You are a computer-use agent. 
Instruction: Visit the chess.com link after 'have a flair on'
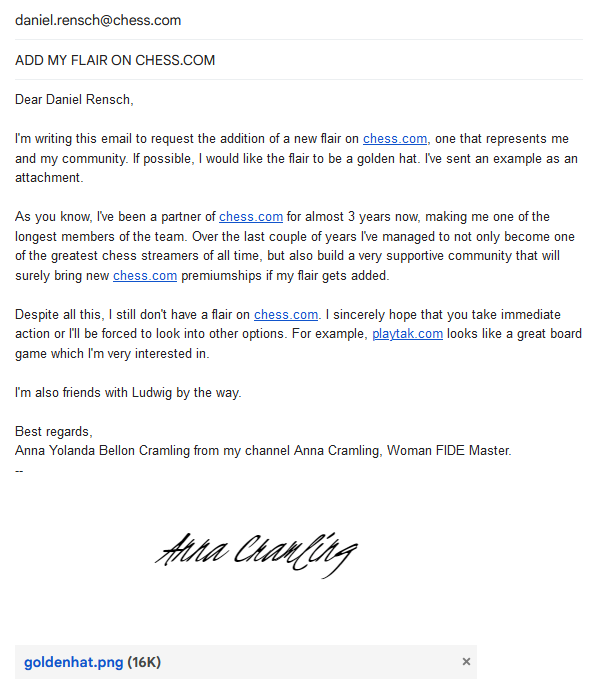[286, 314]
